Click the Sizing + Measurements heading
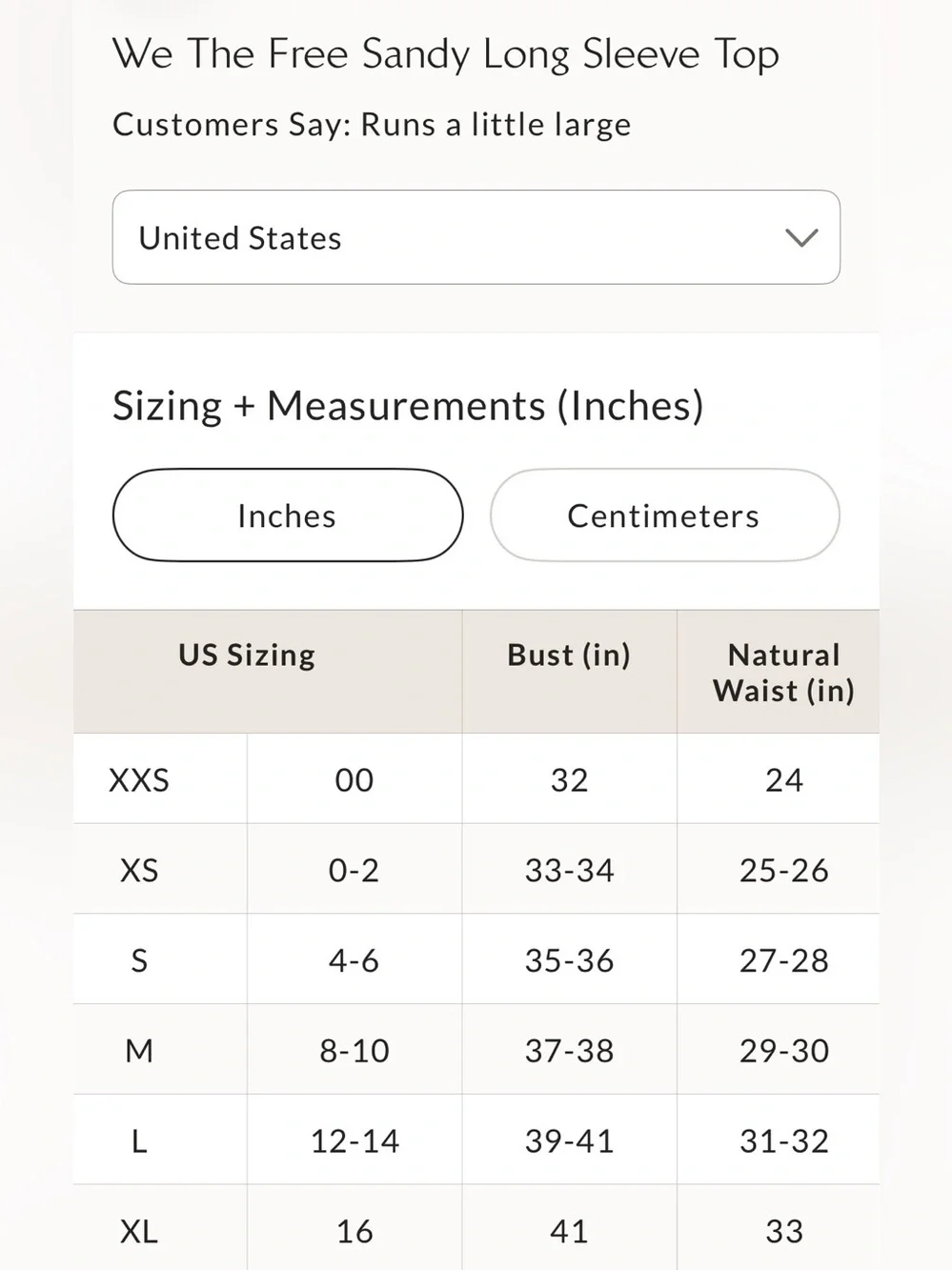 [408, 406]
